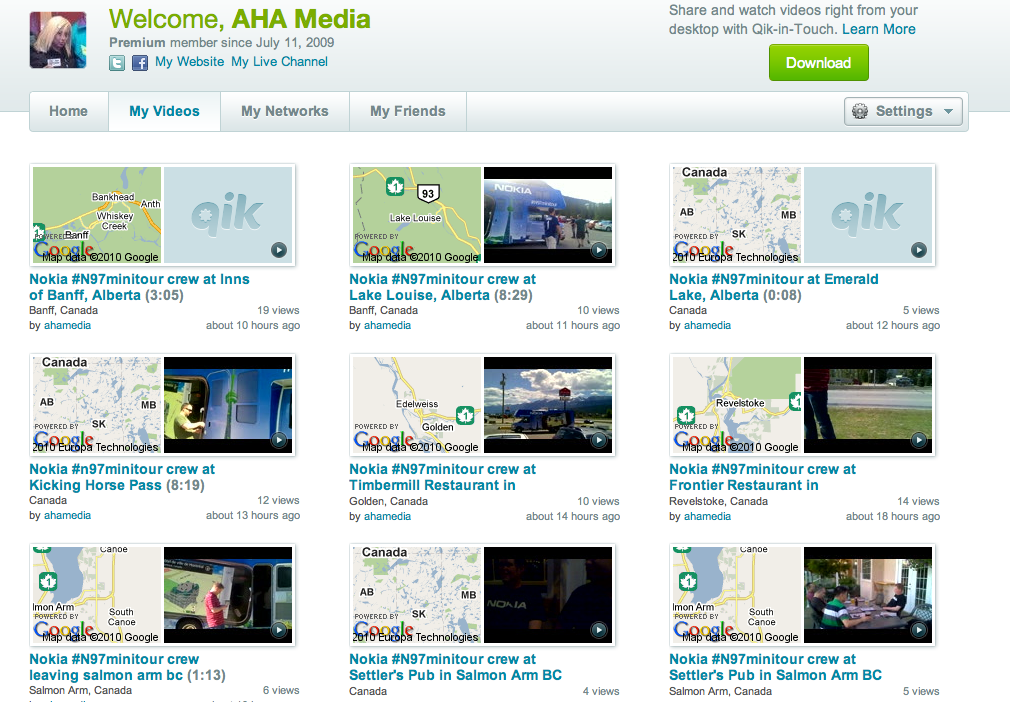This screenshot has height=702, width=1010.
Task: Start the Timbermill Restaurant video via play icon
Action: (x=598, y=440)
